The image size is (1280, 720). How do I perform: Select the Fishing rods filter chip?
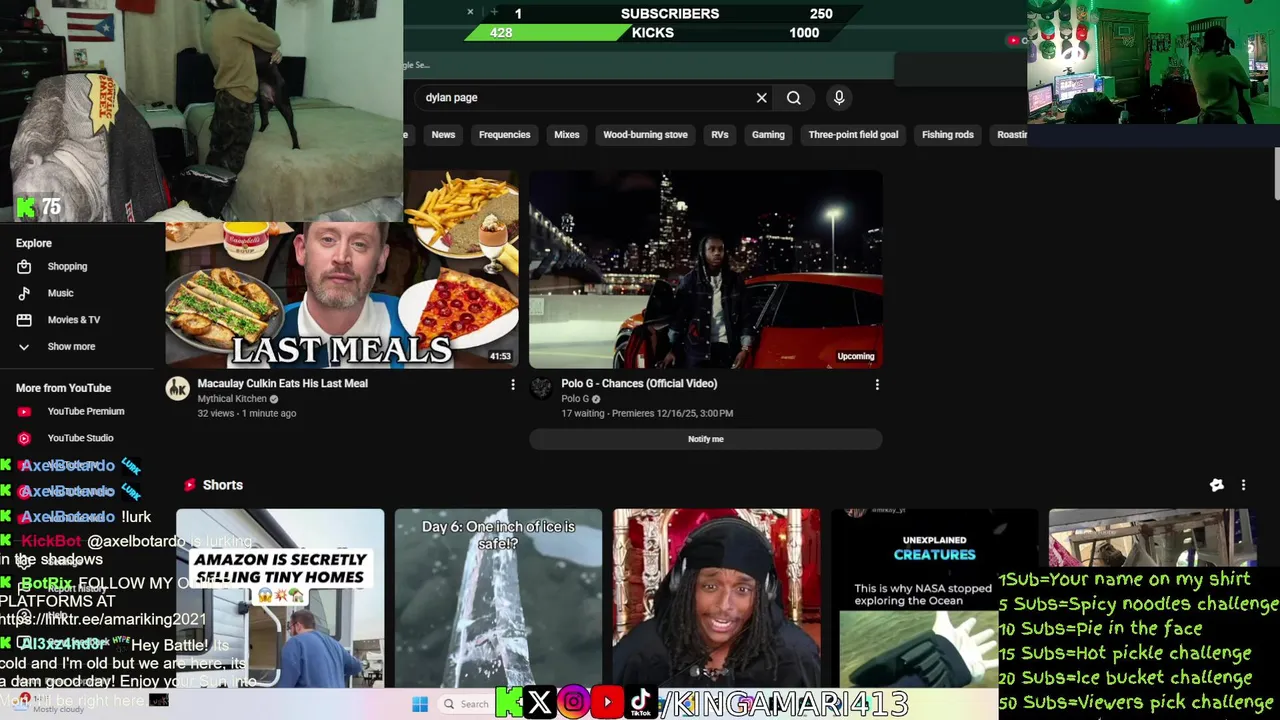948,135
